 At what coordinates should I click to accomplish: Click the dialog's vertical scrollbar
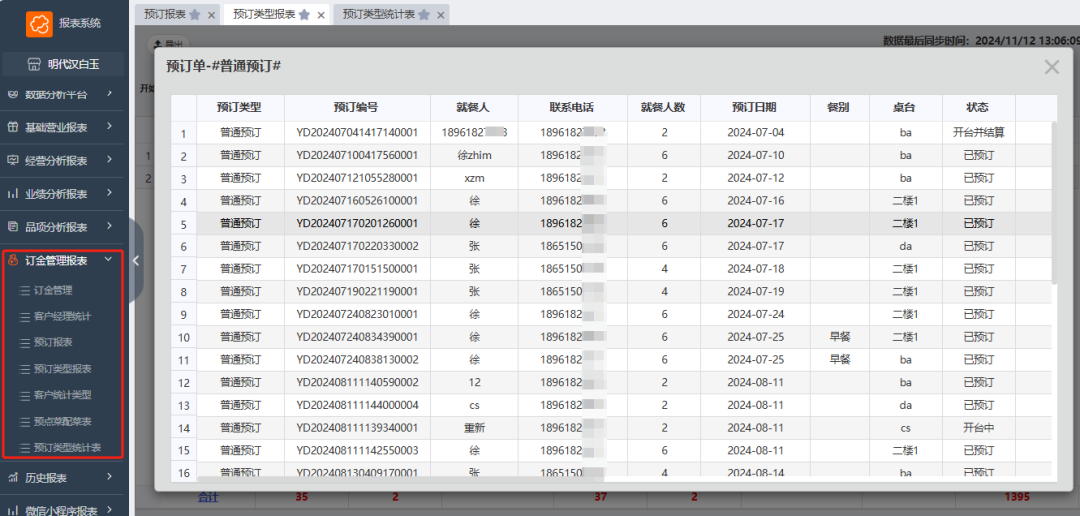pyautogui.click(x=1053, y=200)
